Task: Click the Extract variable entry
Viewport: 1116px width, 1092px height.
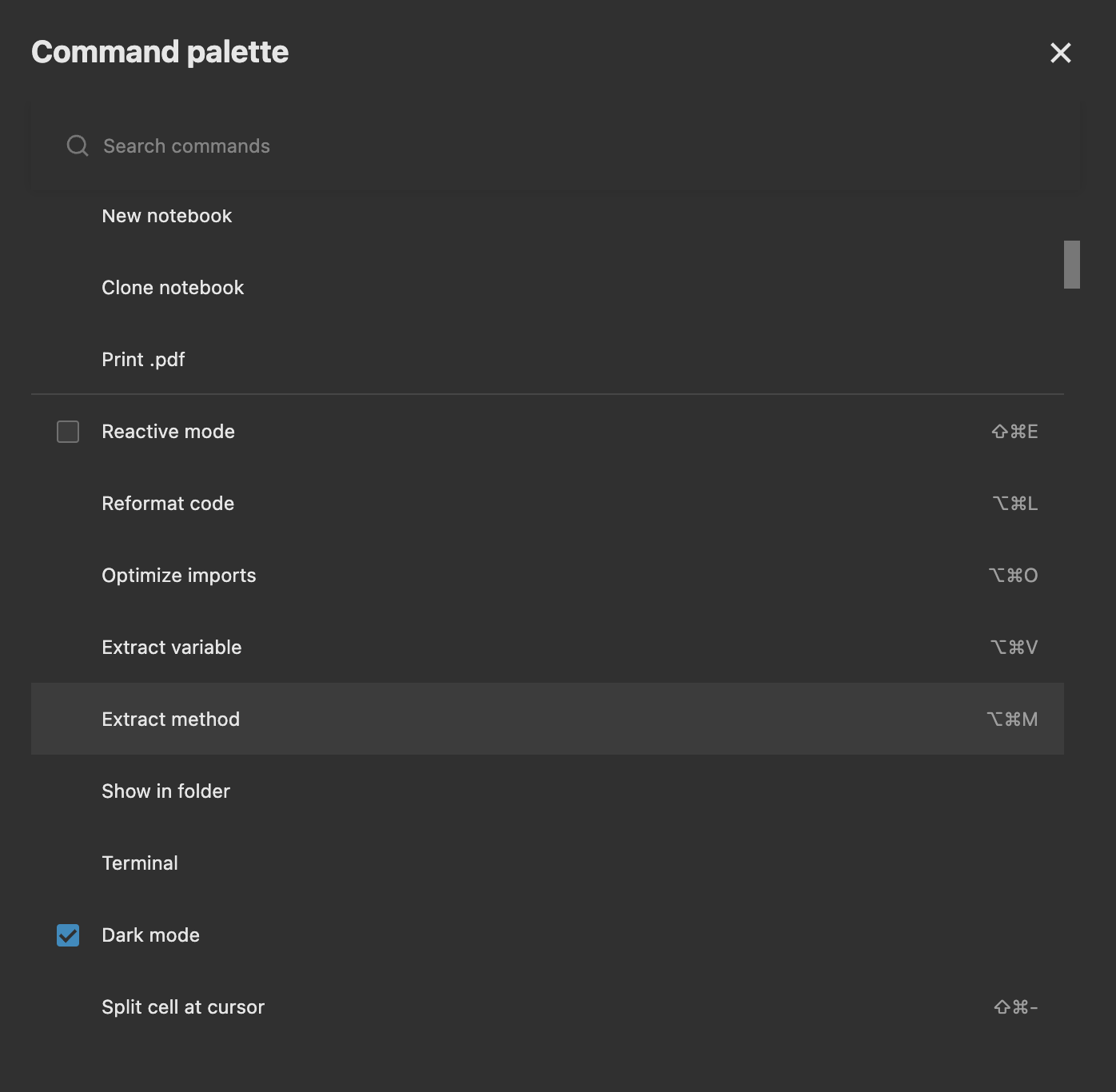Action: pos(172,647)
